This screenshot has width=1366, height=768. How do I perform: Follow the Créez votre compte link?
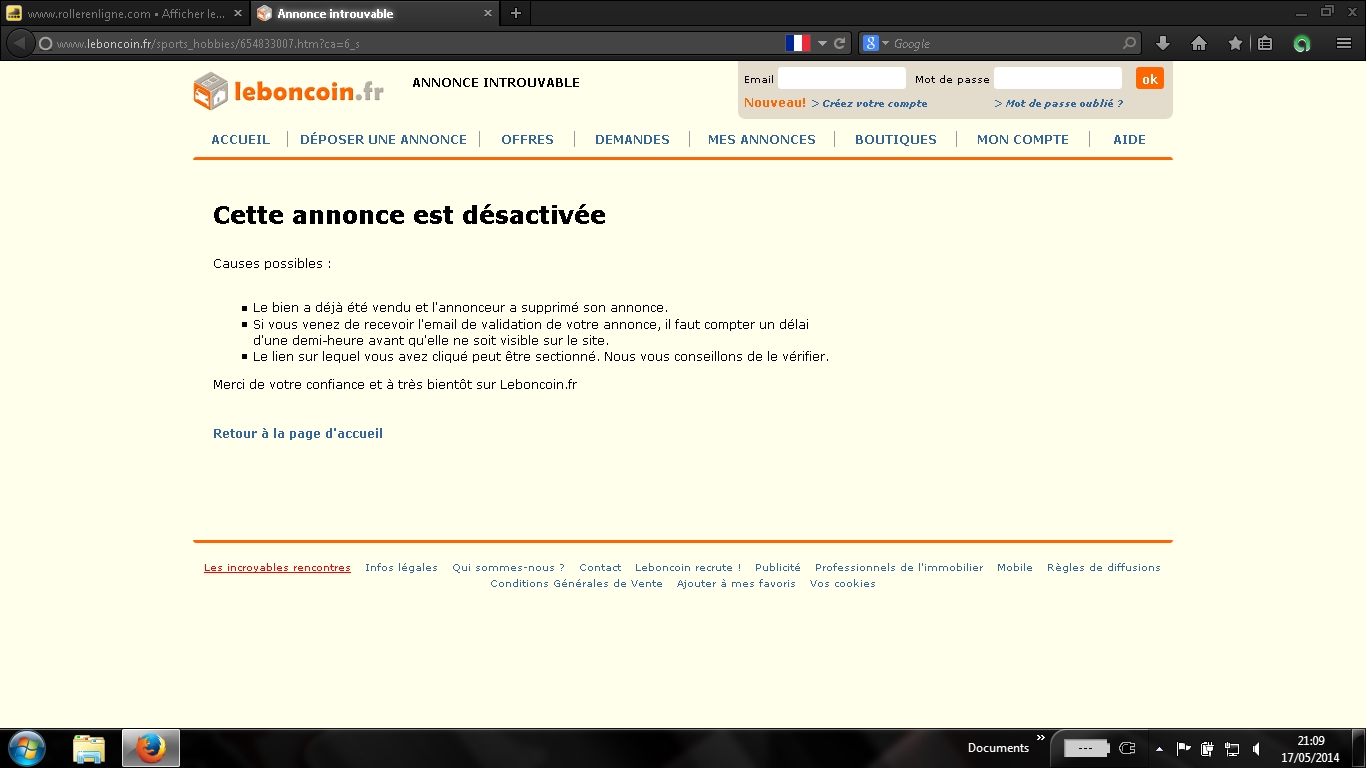(869, 104)
